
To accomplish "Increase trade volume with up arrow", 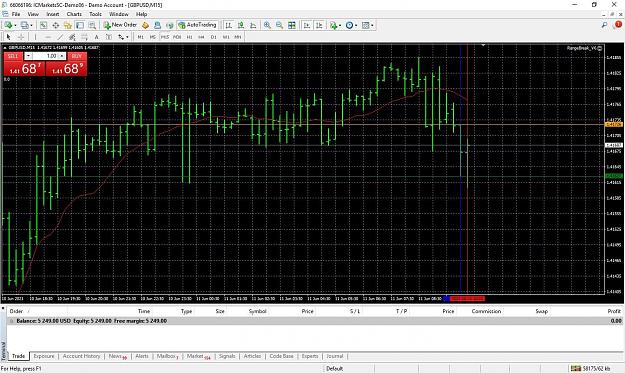I will [x=62, y=56].
